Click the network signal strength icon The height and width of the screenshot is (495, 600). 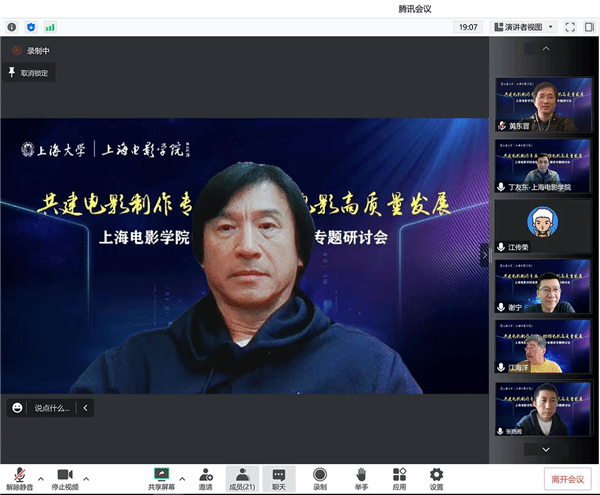(50, 27)
